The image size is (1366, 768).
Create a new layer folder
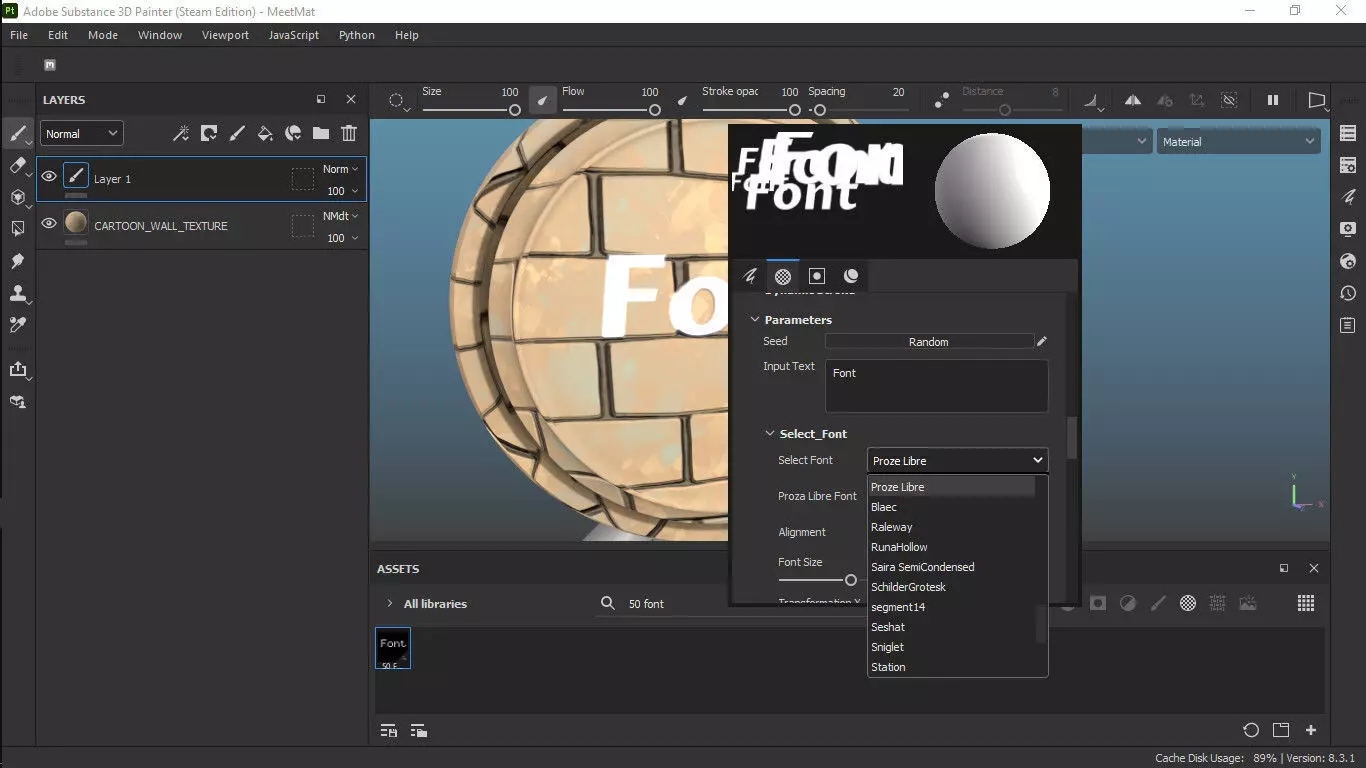click(x=321, y=133)
